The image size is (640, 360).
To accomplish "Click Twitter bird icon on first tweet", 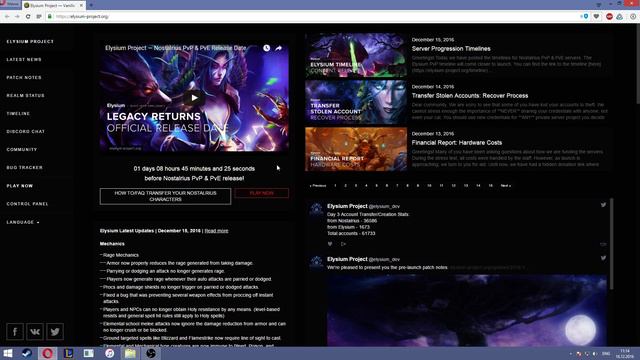I will [603, 205].
